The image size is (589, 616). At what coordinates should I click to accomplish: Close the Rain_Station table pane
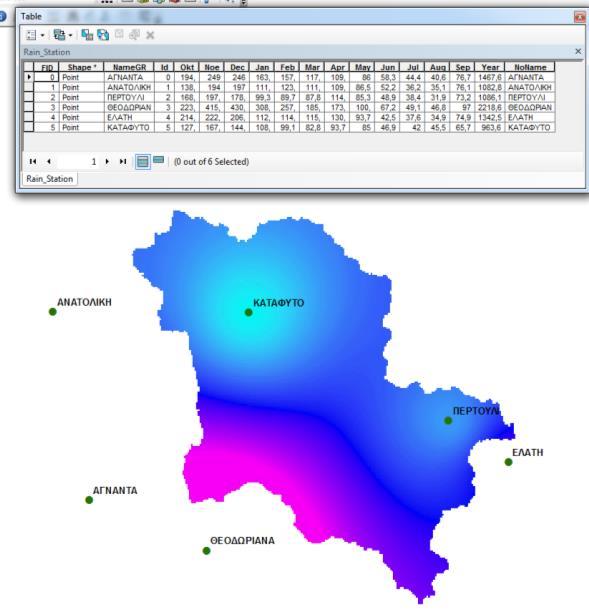(x=578, y=51)
